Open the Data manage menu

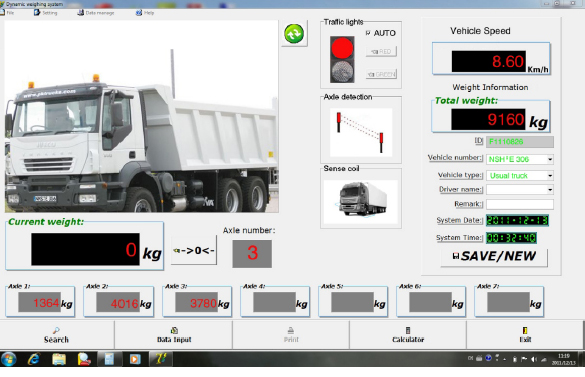(96, 13)
